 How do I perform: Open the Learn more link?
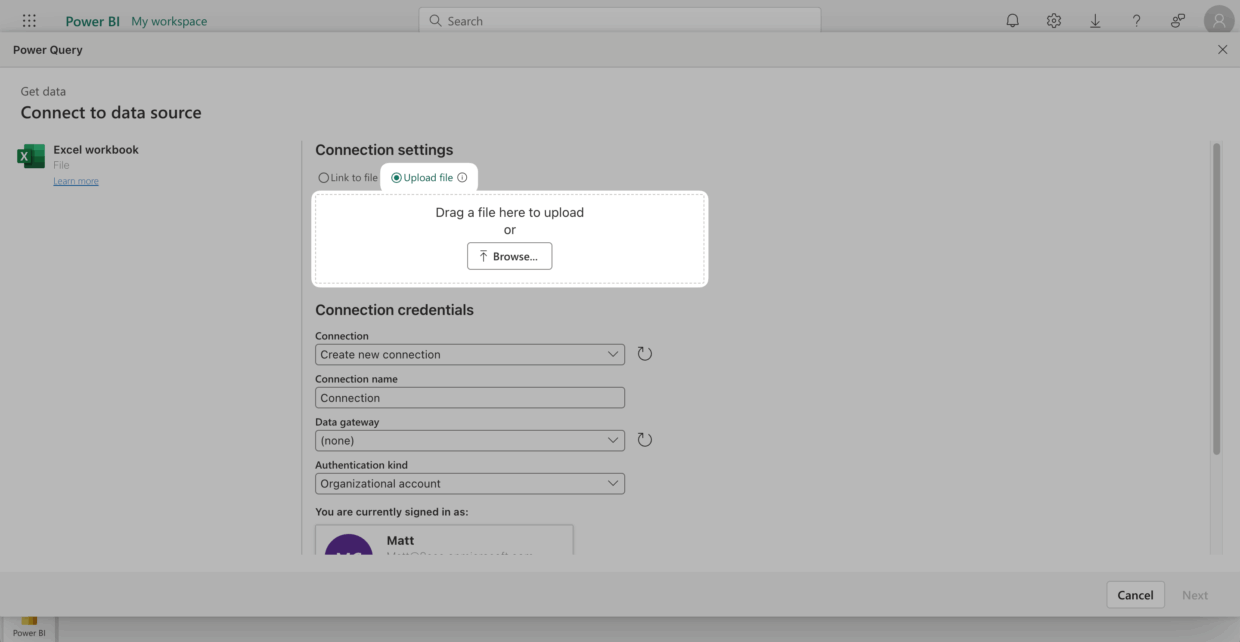click(x=75, y=180)
